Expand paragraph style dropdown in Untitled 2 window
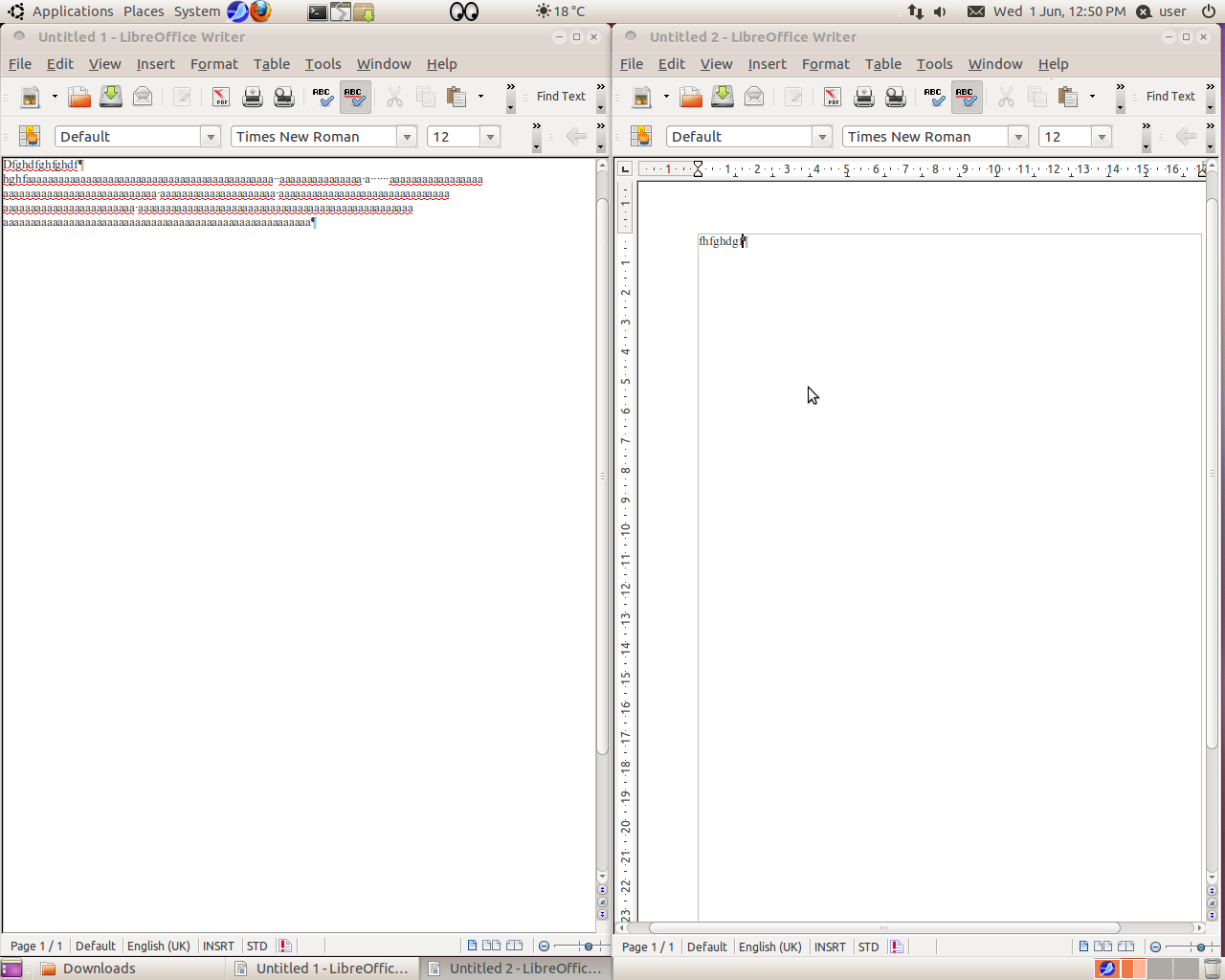This screenshot has height=980, width=1225. 822,137
